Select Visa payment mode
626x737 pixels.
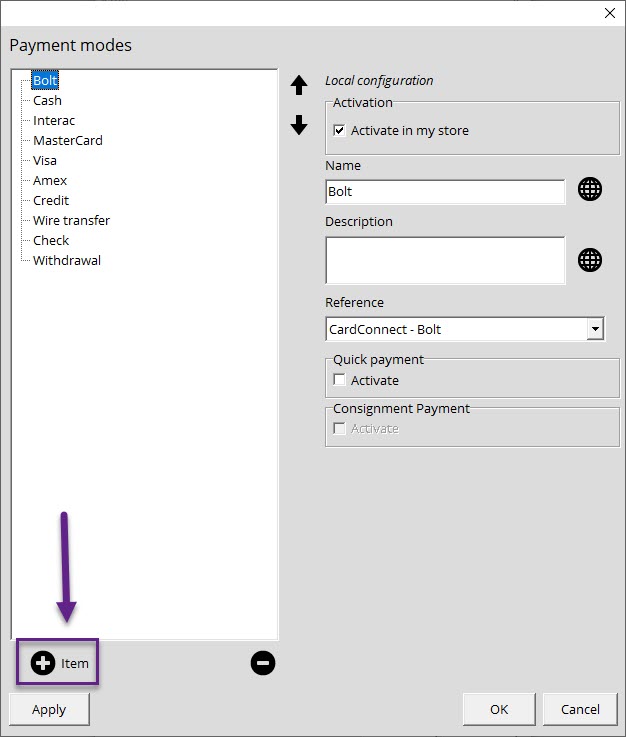coord(45,161)
